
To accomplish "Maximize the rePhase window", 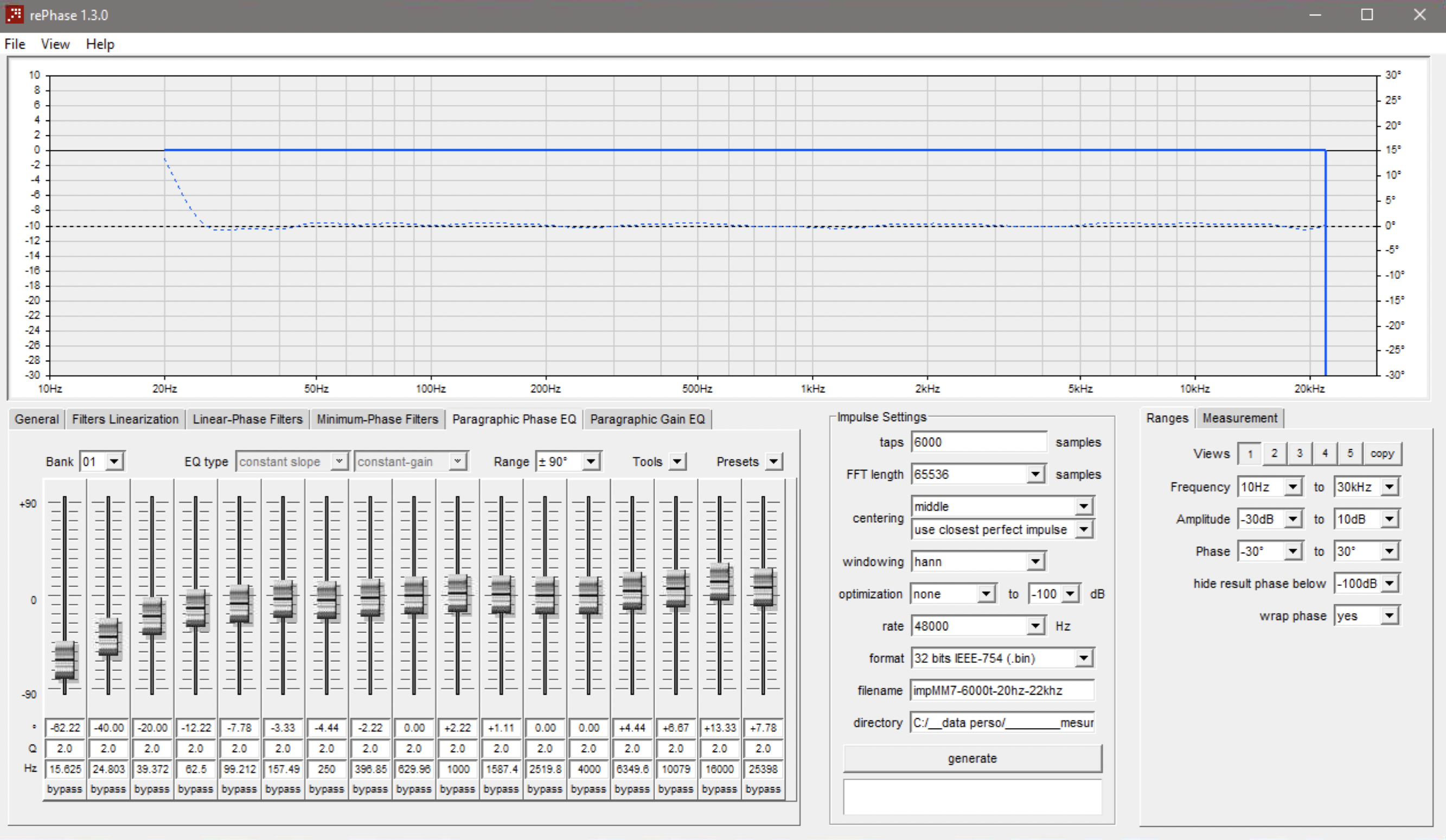I will click(1367, 15).
